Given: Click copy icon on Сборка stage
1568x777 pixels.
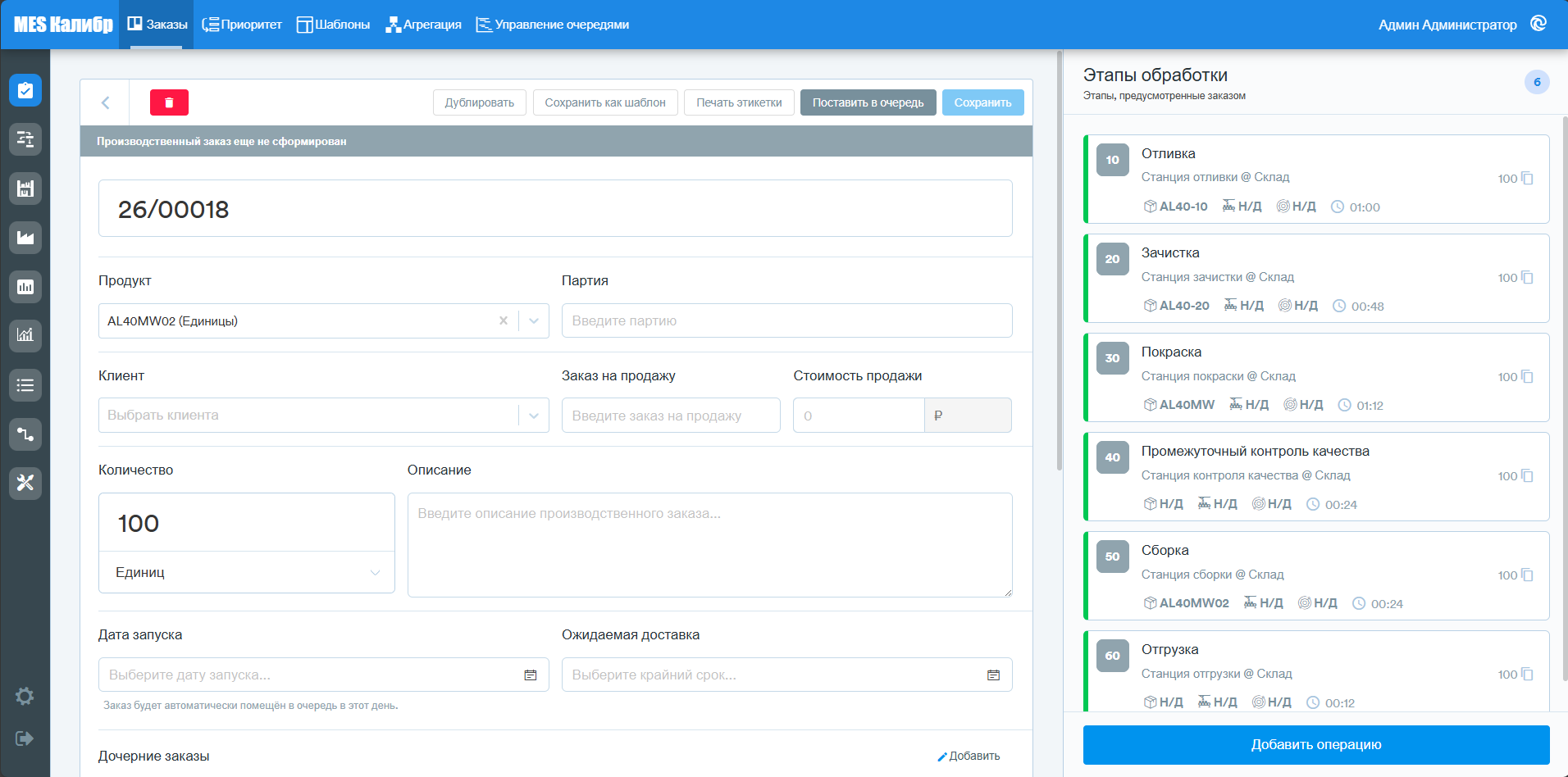Looking at the screenshot, I should pyautogui.click(x=1527, y=575).
